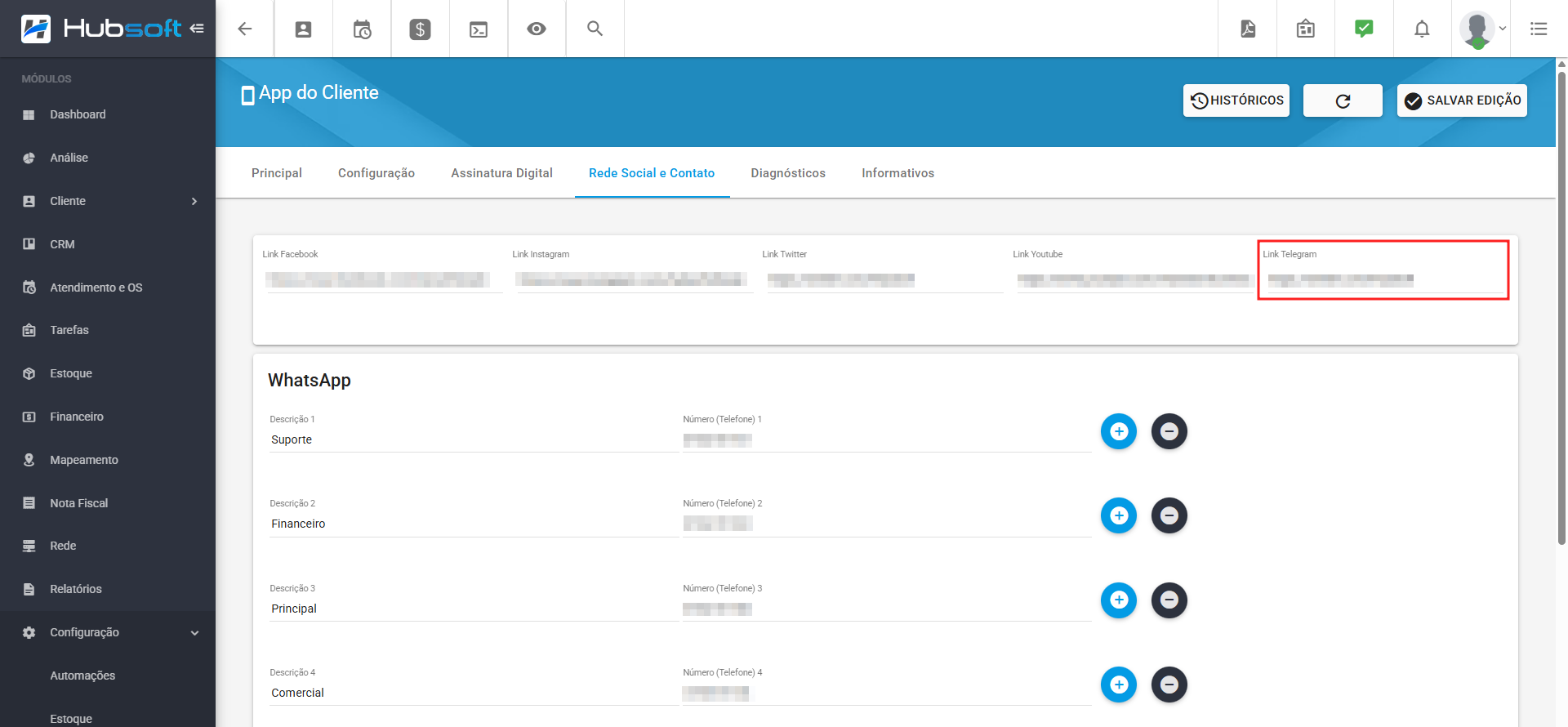Click the Hubsoft logo
The width and height of the screenshot is (1568, 727).
[x=101, y=29]
